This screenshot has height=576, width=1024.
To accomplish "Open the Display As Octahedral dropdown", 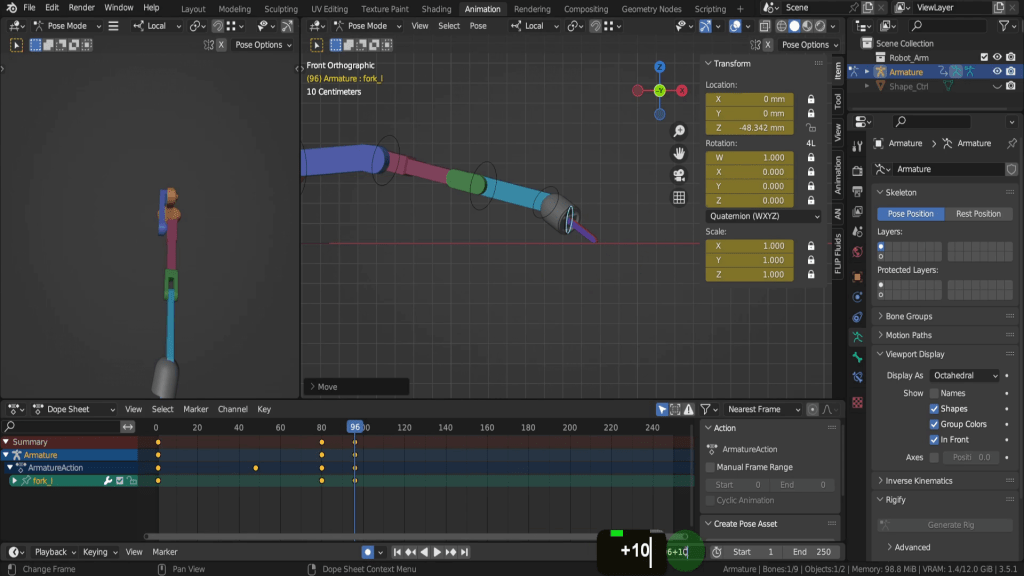I will pos(964,375).
